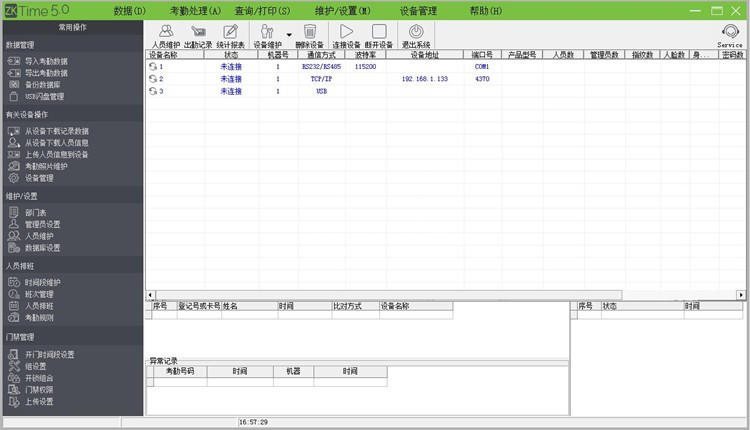Open the Service headset icon
Viewport: 750px width, 430px height.
point(730,36)
